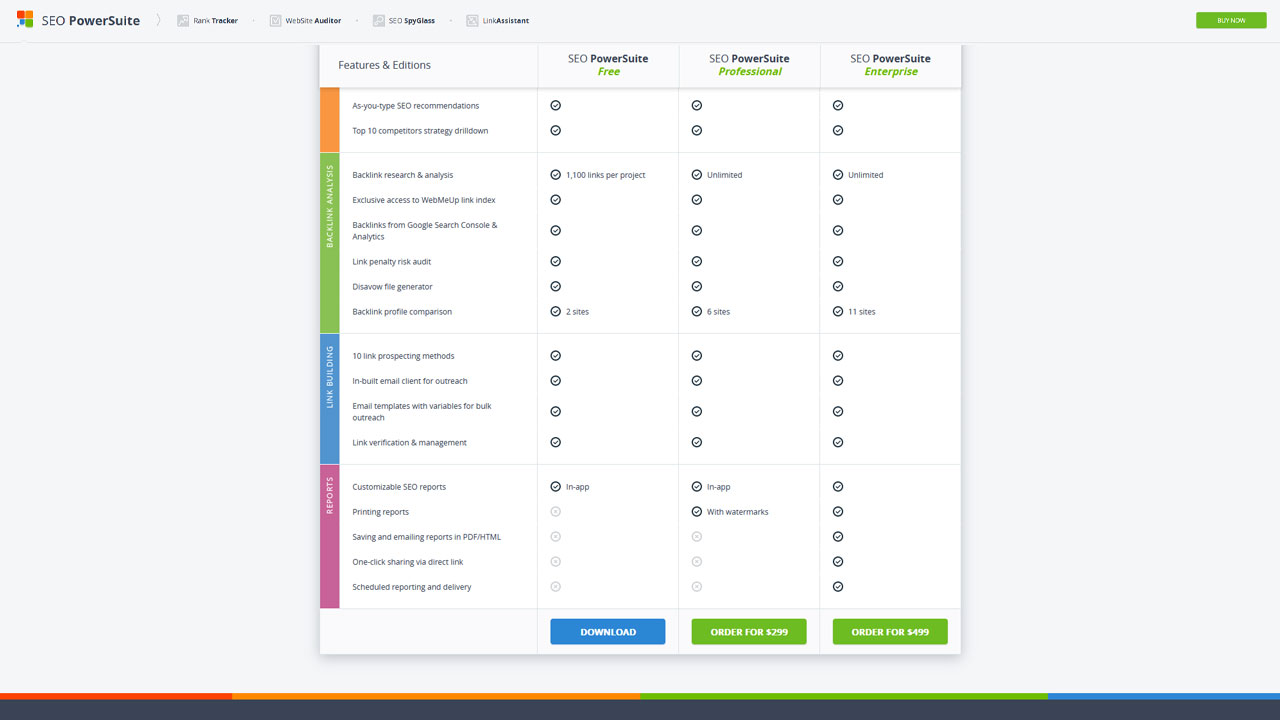Viewport: 1280px width, 720px height.
Task: Click the DOWNLOAD button for Free edition
Action: (x=608, y=632)
